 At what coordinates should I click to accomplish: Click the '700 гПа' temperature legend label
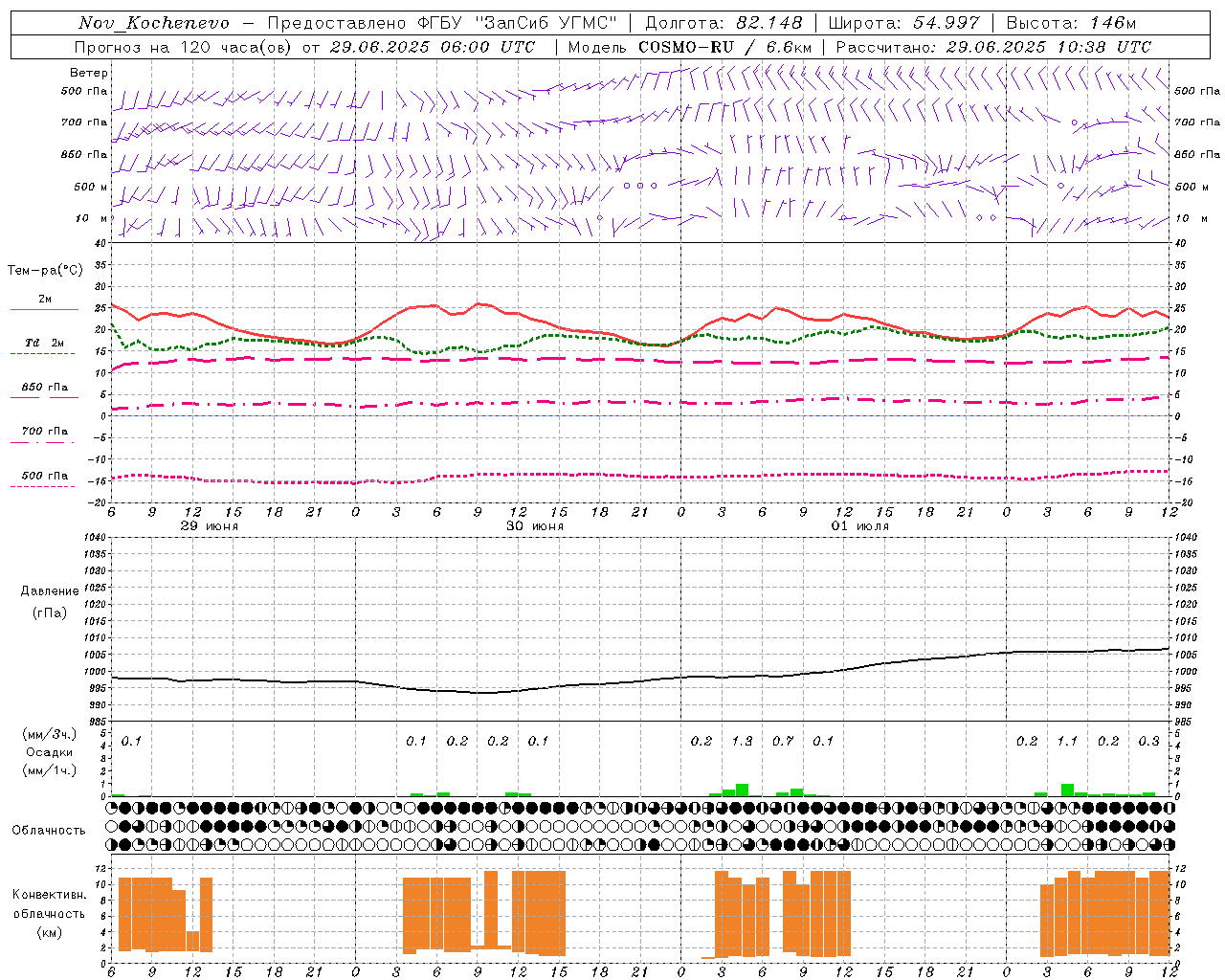(45, 432)
